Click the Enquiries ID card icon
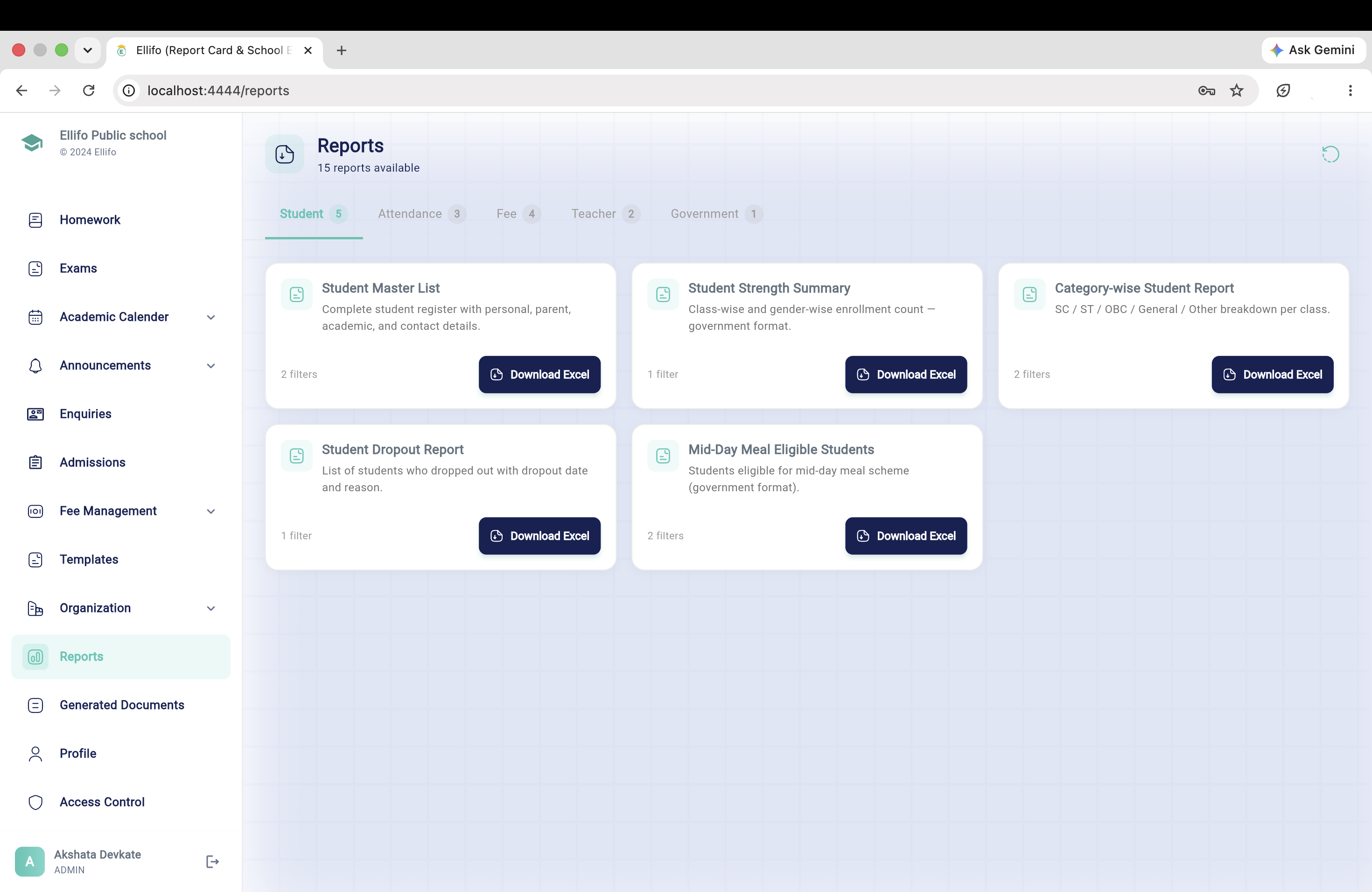 point(35,414)
